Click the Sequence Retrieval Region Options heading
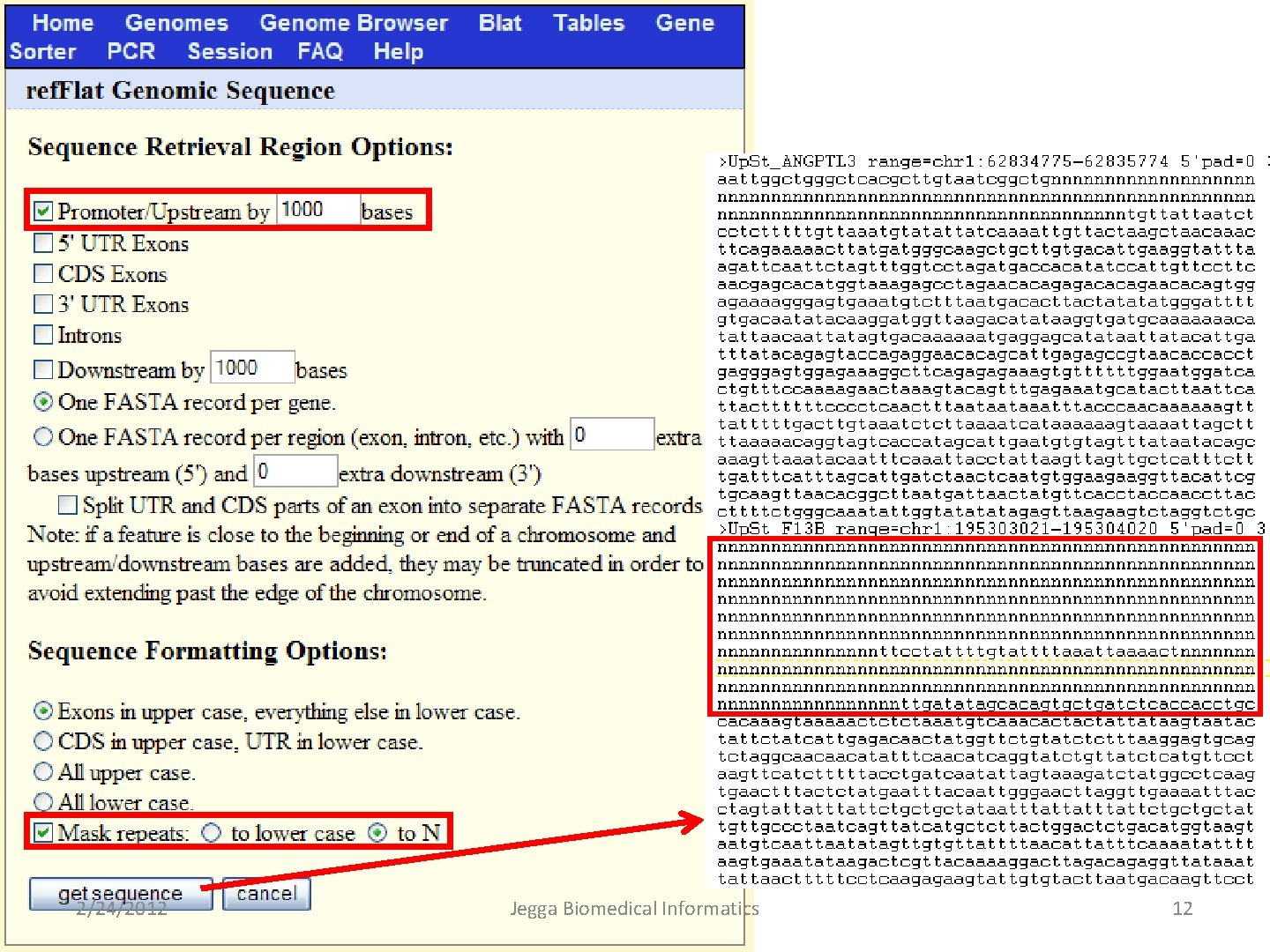 tap(240, 146)
